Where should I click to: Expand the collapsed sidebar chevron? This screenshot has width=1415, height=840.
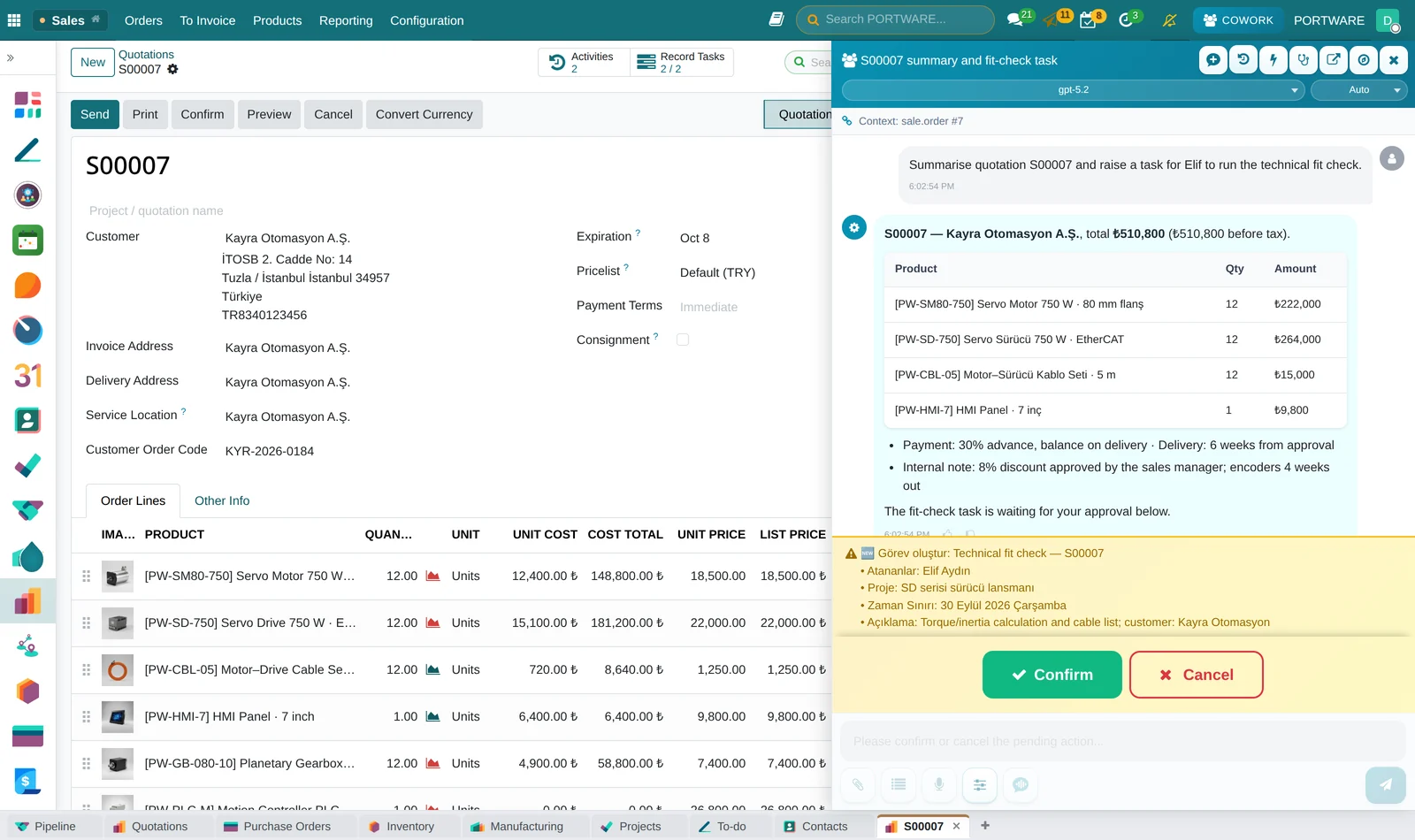click(x=11, y=57)
